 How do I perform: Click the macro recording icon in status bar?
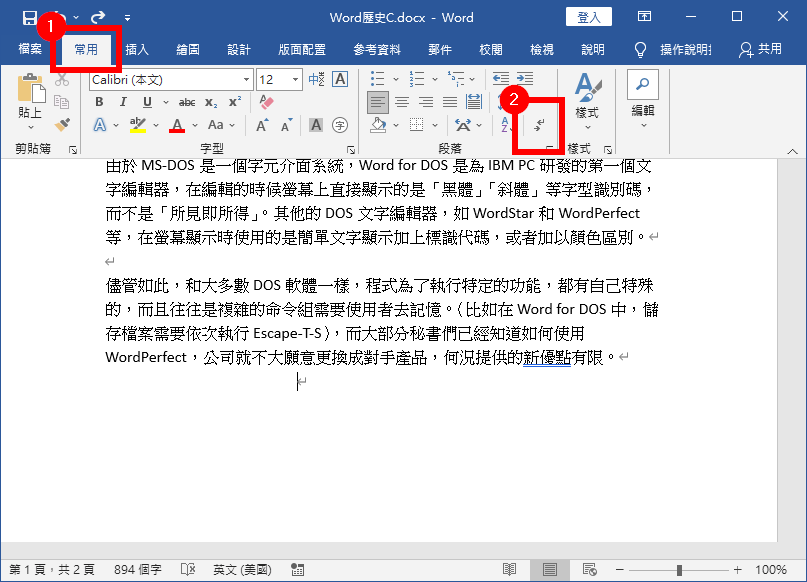click(x=297, y=569)
